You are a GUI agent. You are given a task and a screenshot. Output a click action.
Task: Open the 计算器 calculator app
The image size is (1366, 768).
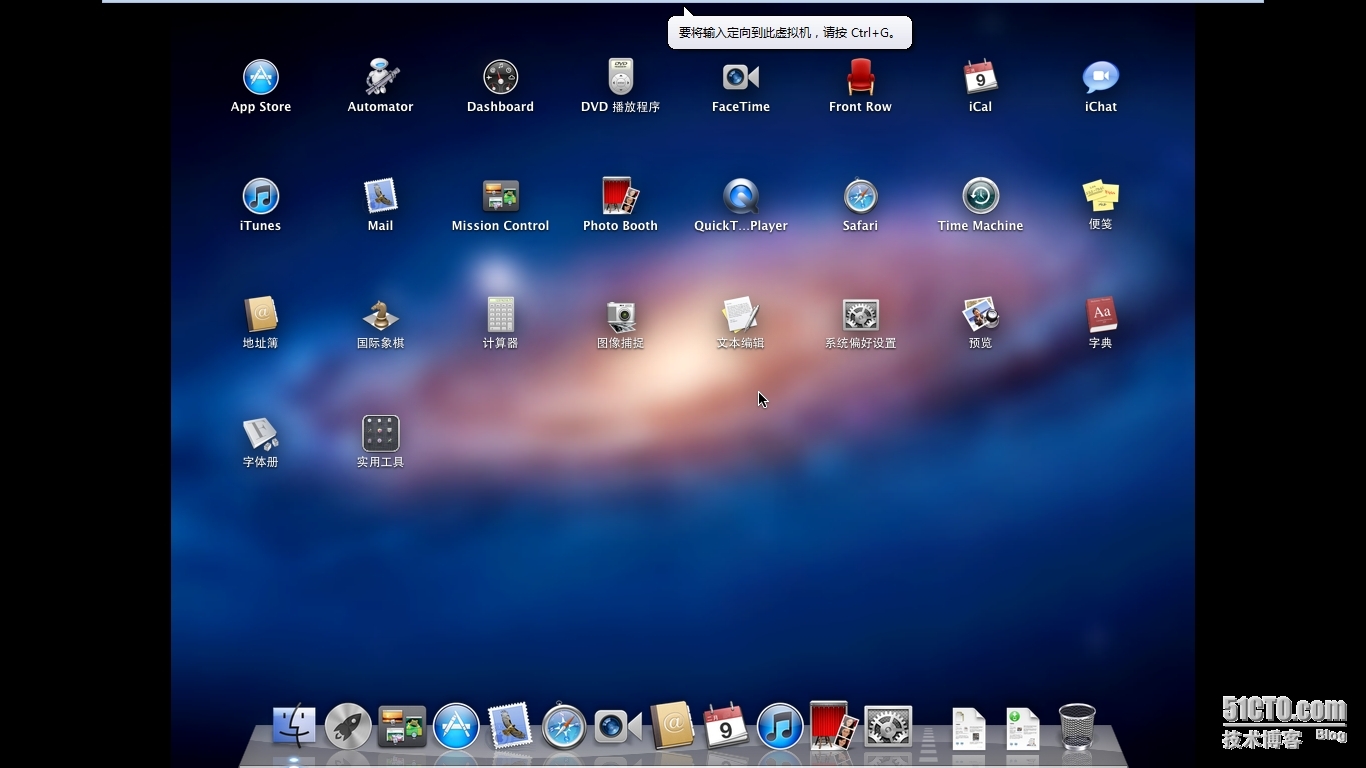coord(501,314)
